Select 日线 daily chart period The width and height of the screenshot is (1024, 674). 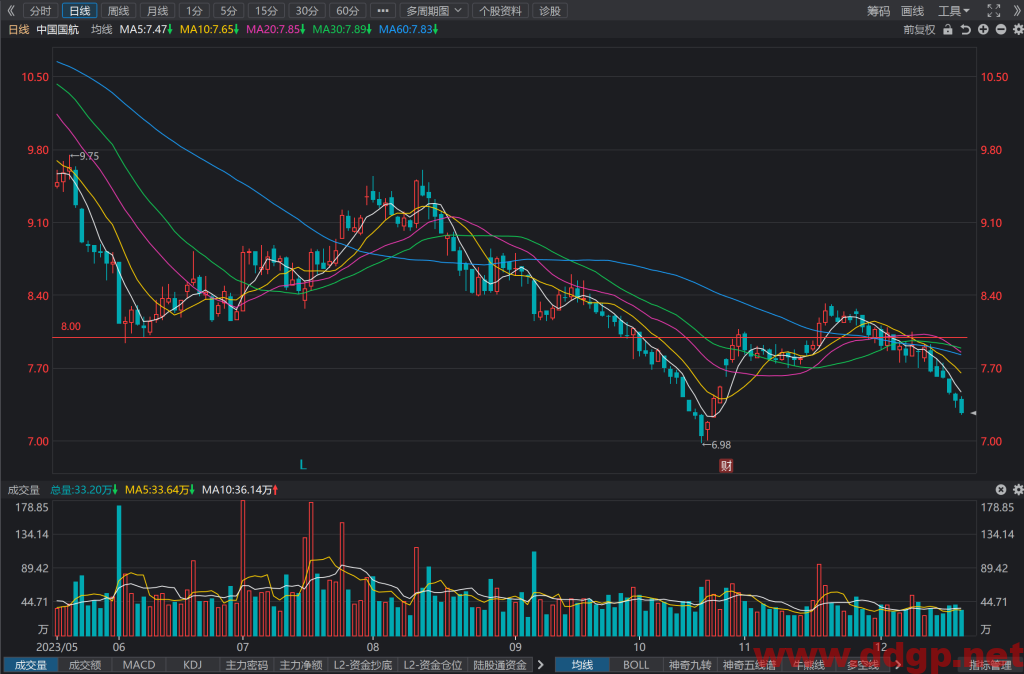79,10
